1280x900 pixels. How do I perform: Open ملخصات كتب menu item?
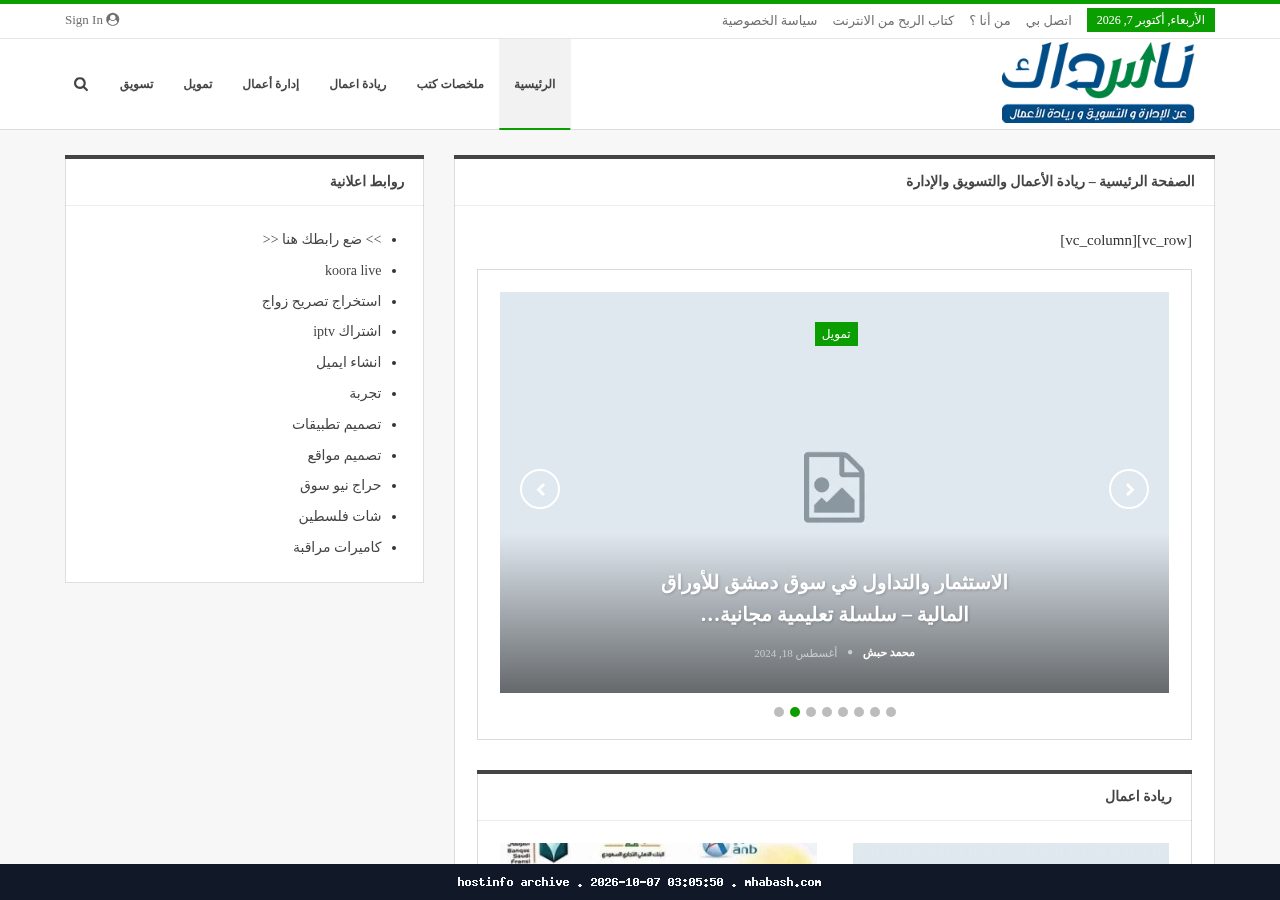[x=450, y=84]
